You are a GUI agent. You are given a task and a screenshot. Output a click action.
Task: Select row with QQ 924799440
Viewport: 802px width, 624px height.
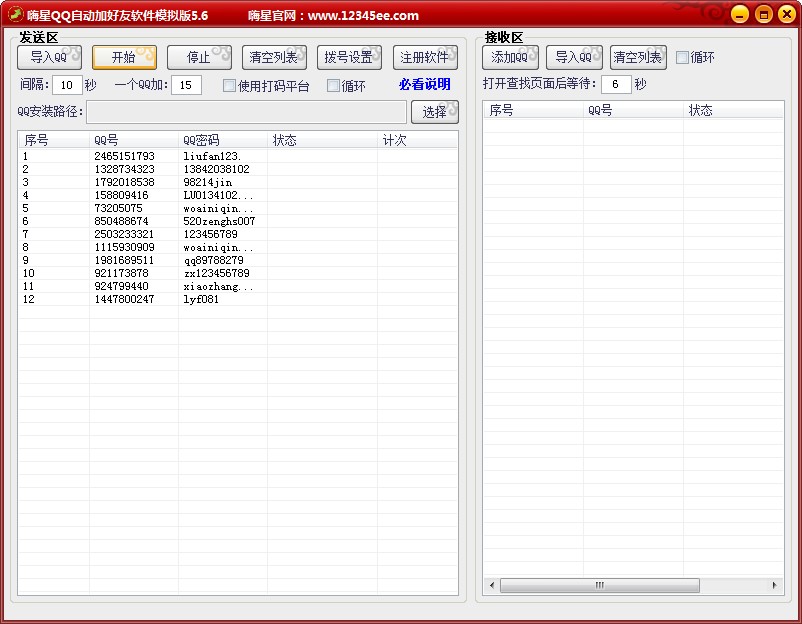pyautogui.click(x=238, y=286)
